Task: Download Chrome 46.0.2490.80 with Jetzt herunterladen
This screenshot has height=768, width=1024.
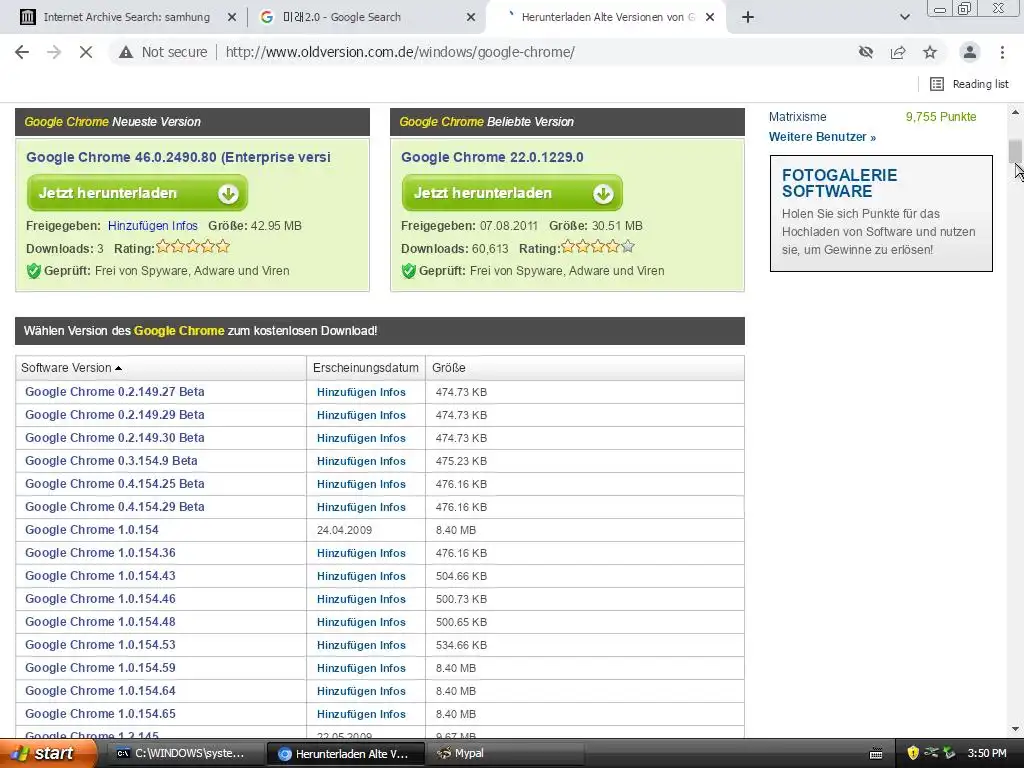Action: coord(137,193)
